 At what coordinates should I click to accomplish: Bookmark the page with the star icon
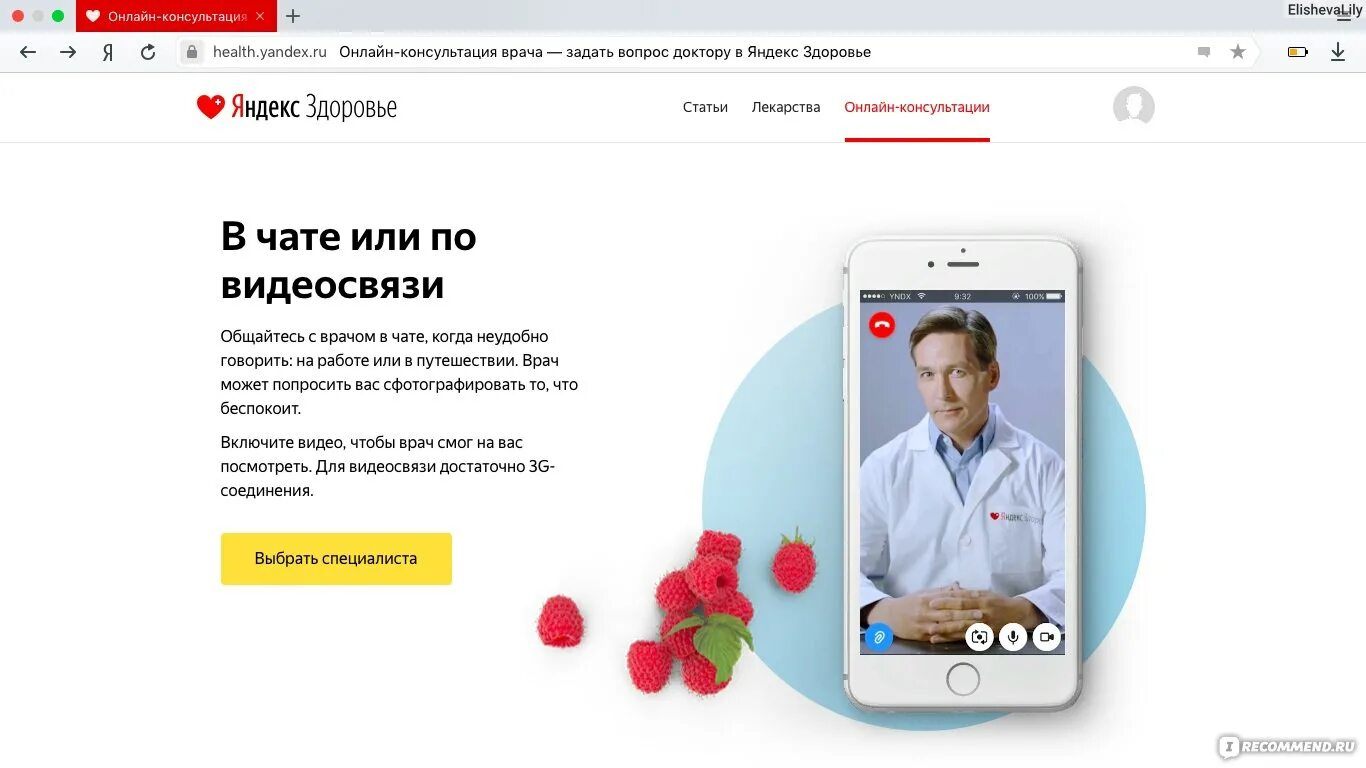point(1238,52)
